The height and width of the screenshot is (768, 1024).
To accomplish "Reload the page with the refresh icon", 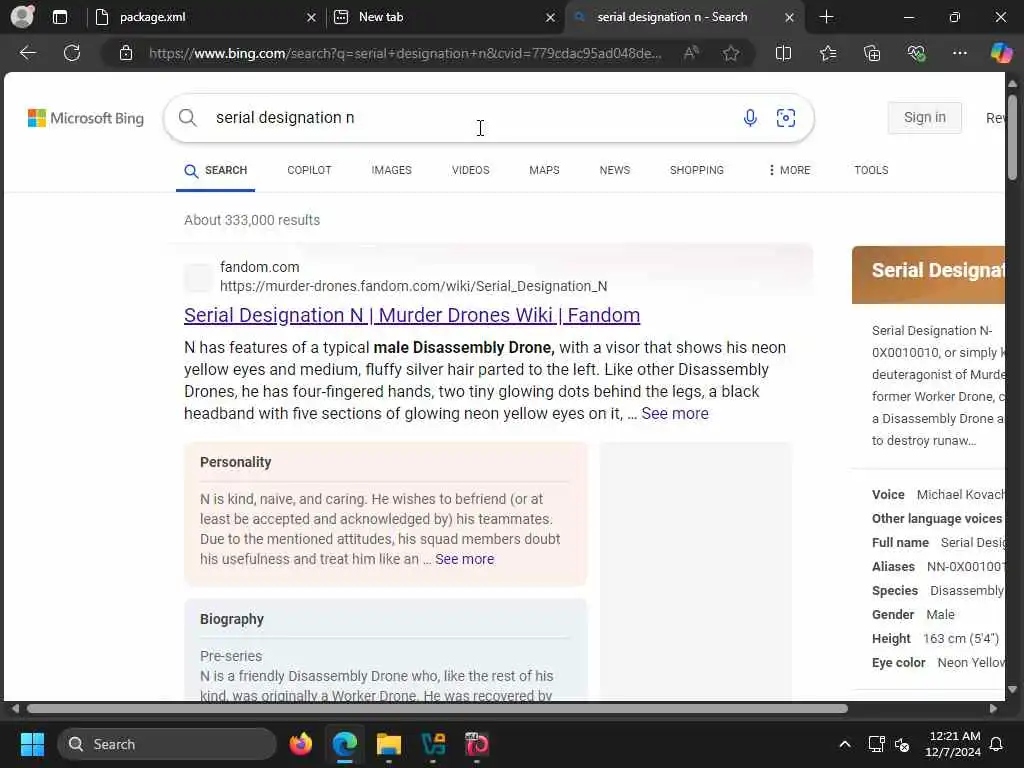I will pos(72,53).
